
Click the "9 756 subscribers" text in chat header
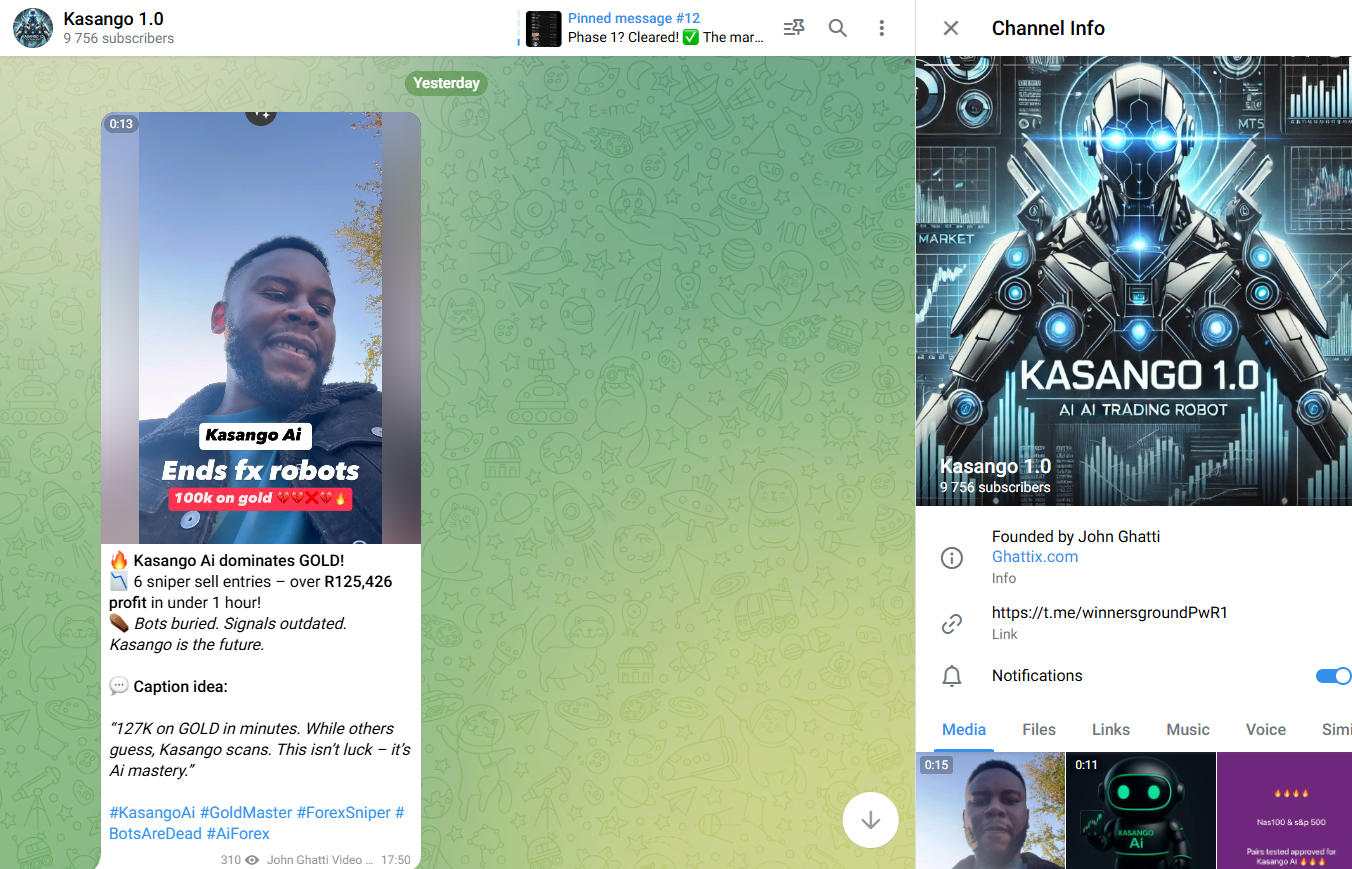click(x=118, y=39)
